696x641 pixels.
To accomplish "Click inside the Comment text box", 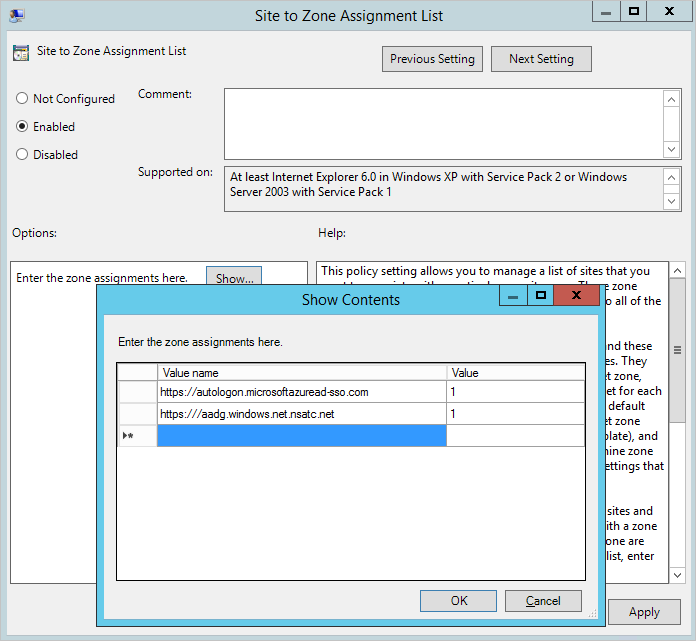I will point(443,124).
